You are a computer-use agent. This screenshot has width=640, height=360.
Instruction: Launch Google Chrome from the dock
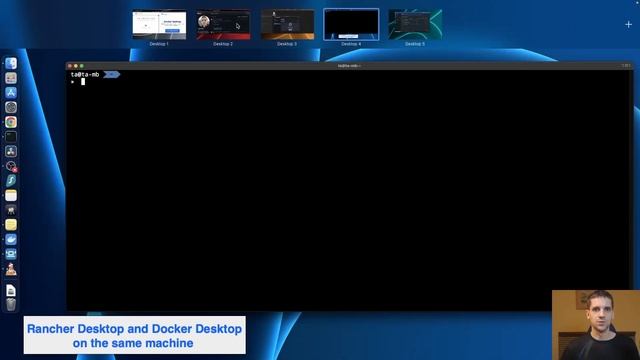tap(11, 122)
